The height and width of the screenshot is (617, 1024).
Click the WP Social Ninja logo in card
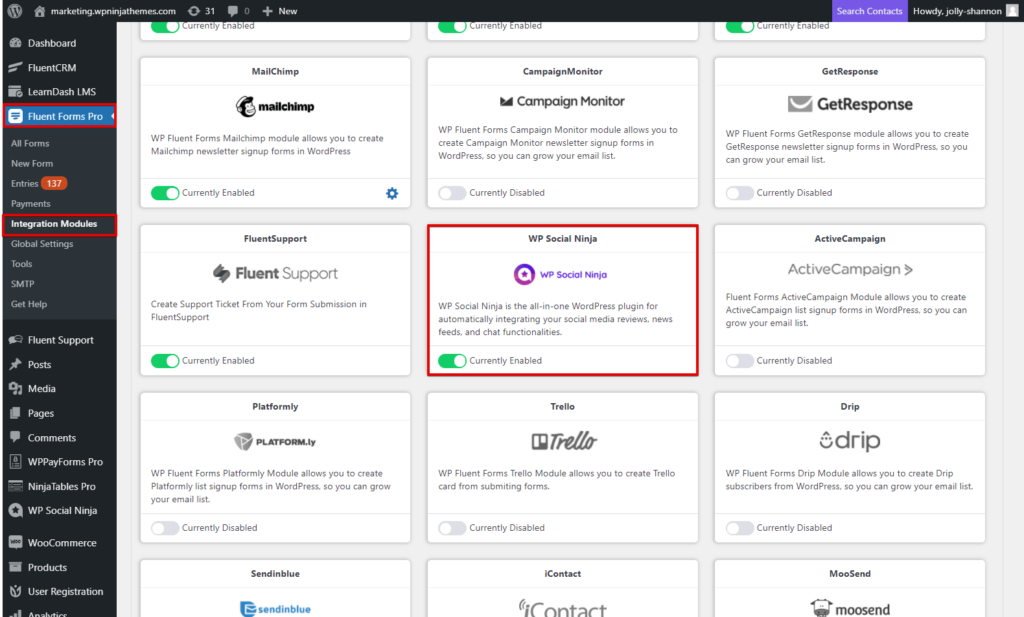[x=560, y=274]
